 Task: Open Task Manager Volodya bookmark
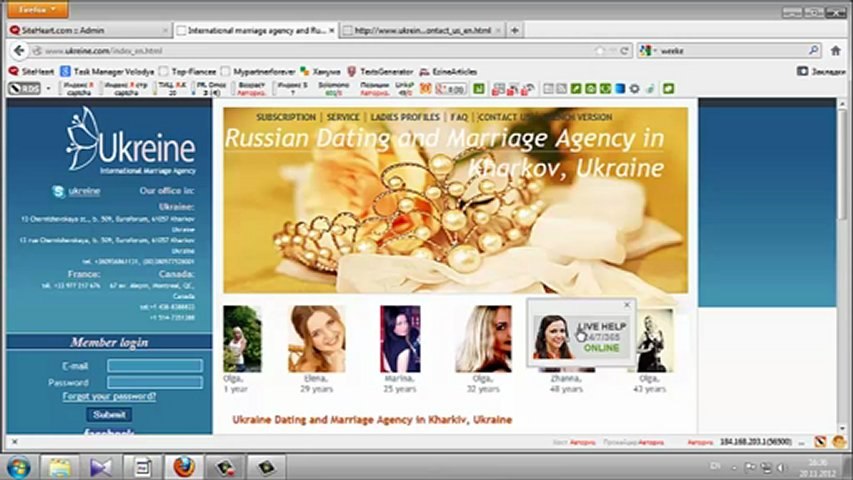tap(107, 71)
